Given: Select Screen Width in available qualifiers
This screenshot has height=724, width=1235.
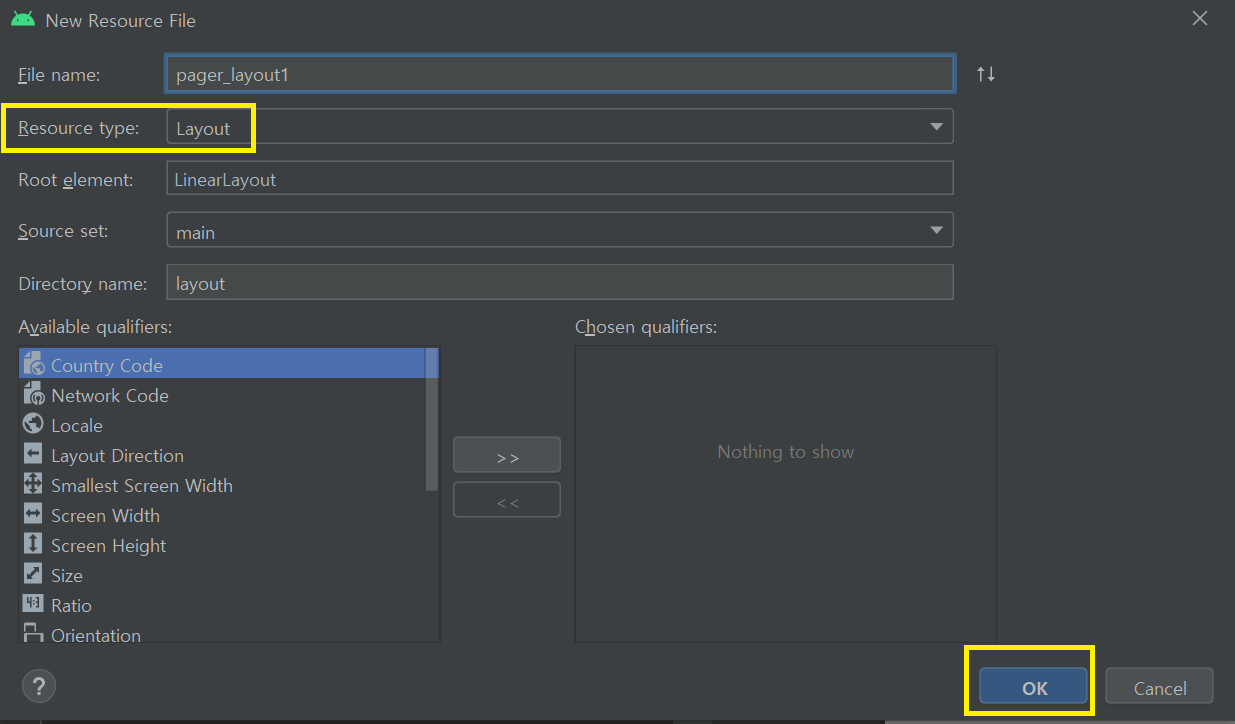Looking at the screenshot, I should click(105, 516).
